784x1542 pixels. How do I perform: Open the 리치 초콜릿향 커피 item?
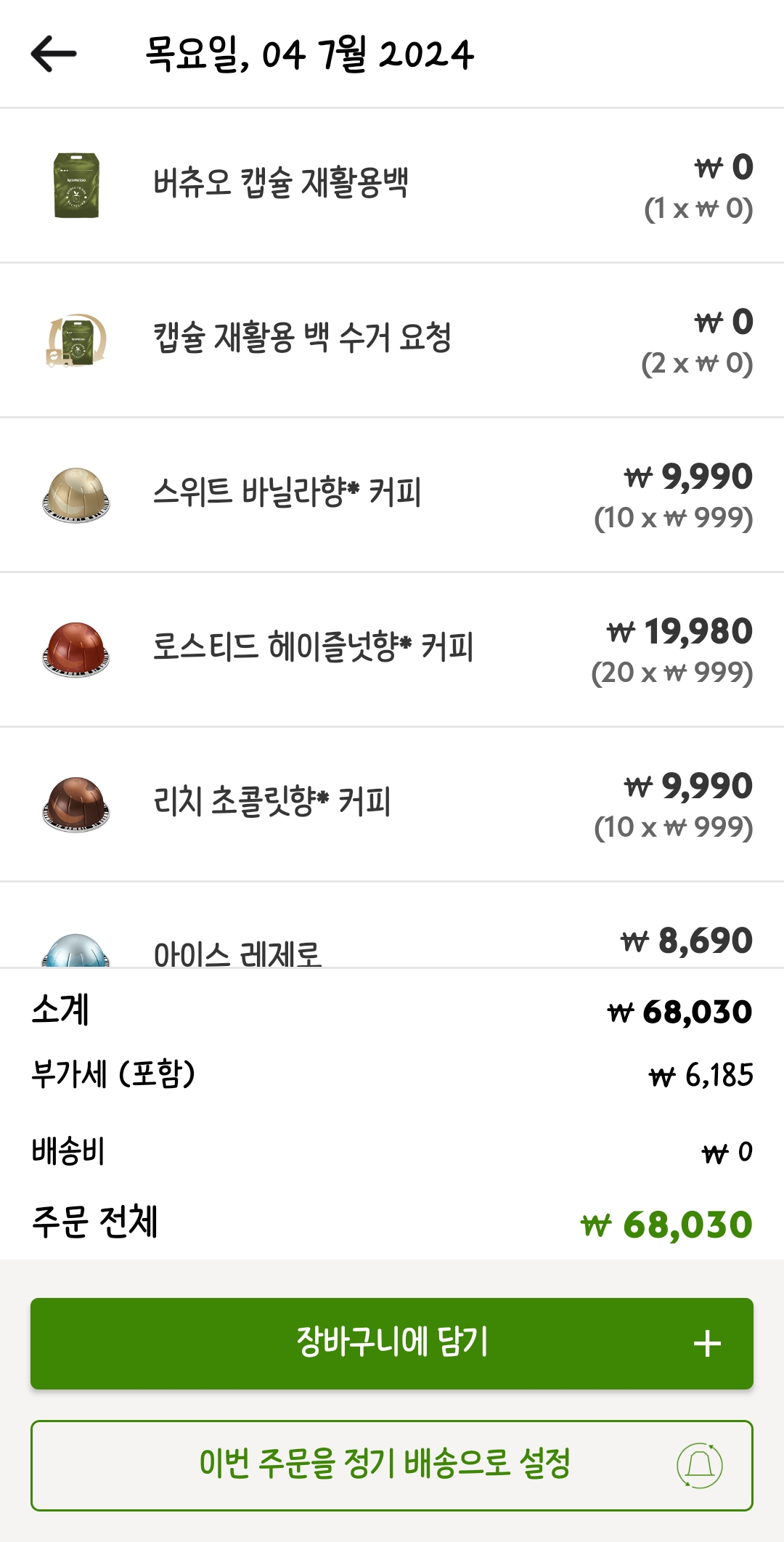272,802
